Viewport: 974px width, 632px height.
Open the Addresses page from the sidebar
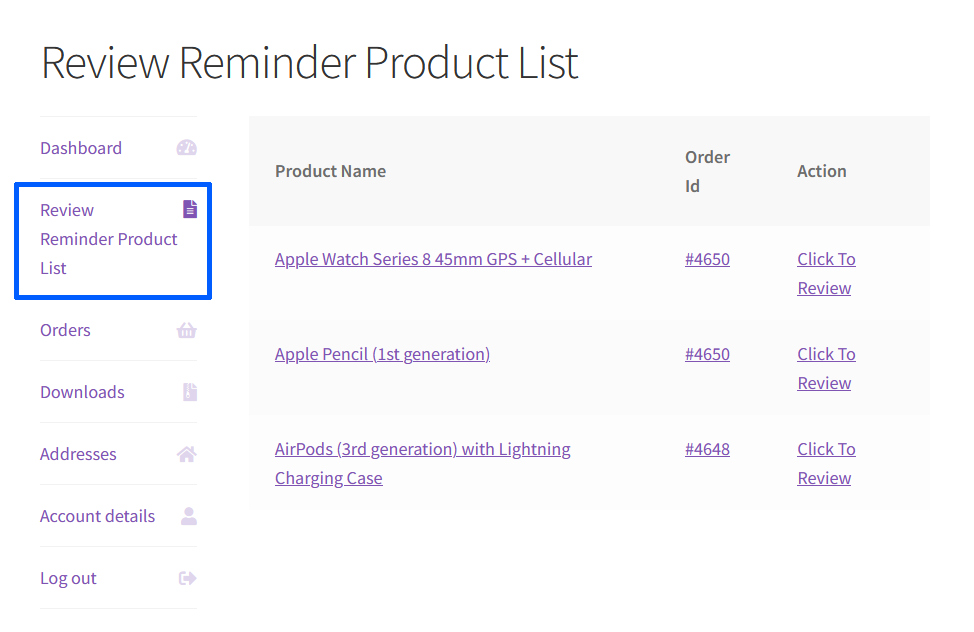pos(78,453)
